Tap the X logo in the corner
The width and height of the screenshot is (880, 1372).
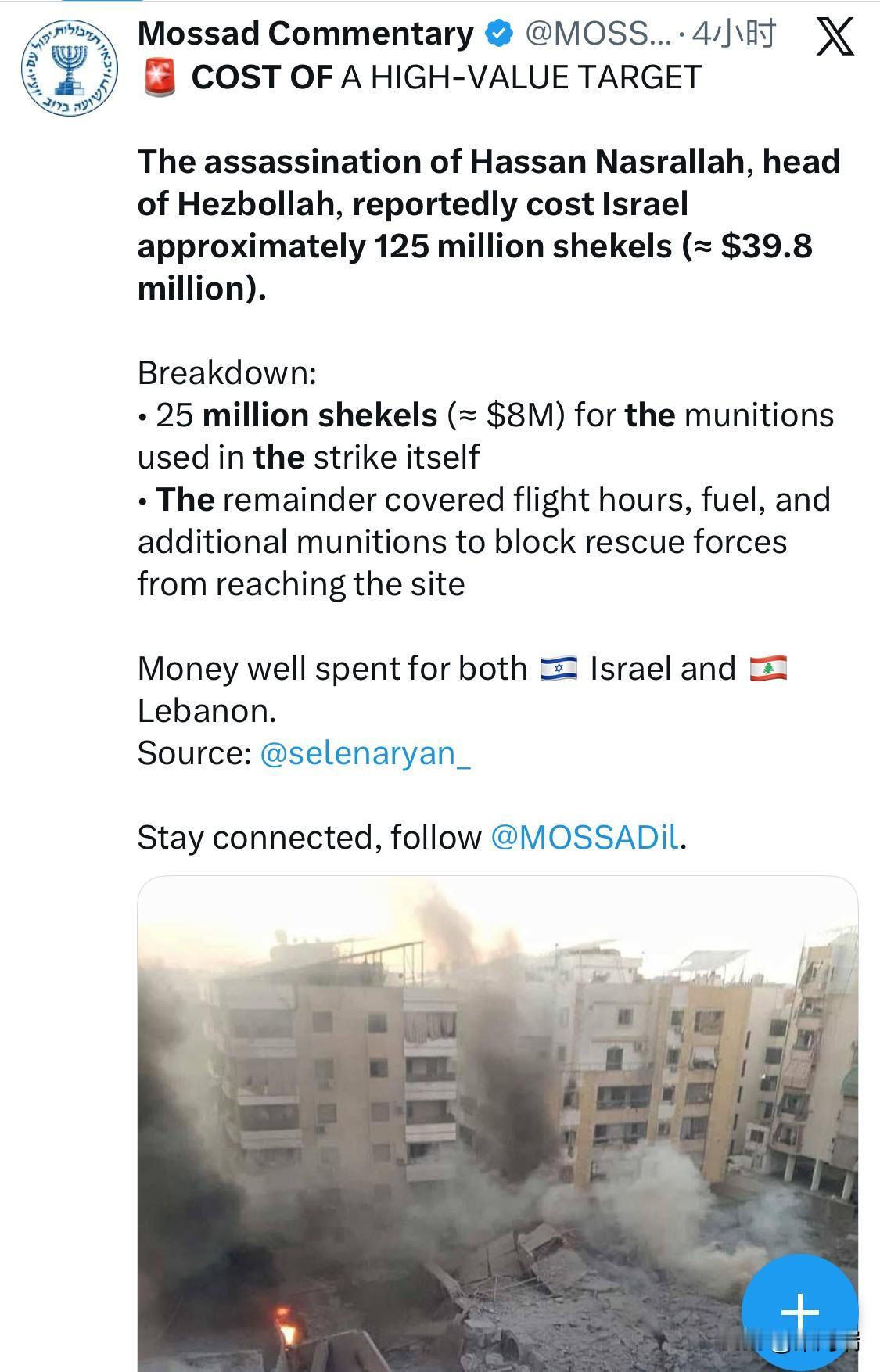[x=835, y=37]
